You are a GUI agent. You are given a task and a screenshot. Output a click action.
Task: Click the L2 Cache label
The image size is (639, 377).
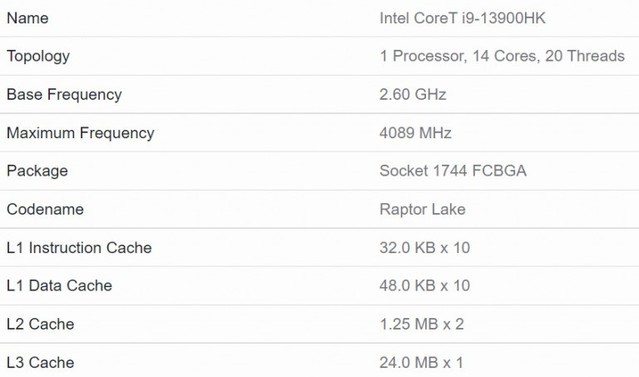pos(40,324)
